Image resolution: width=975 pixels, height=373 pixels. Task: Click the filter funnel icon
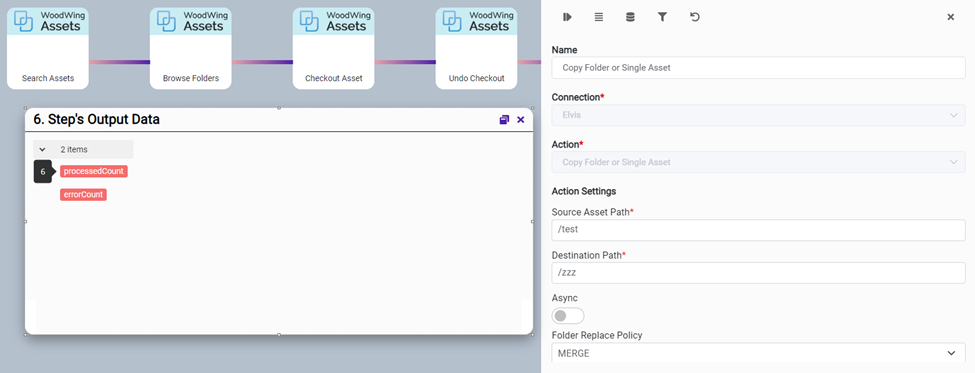click(x=662, y=17)
